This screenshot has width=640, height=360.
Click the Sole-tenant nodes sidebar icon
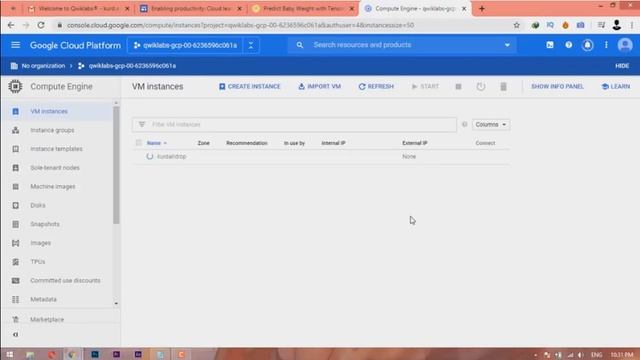coord(16,168)
